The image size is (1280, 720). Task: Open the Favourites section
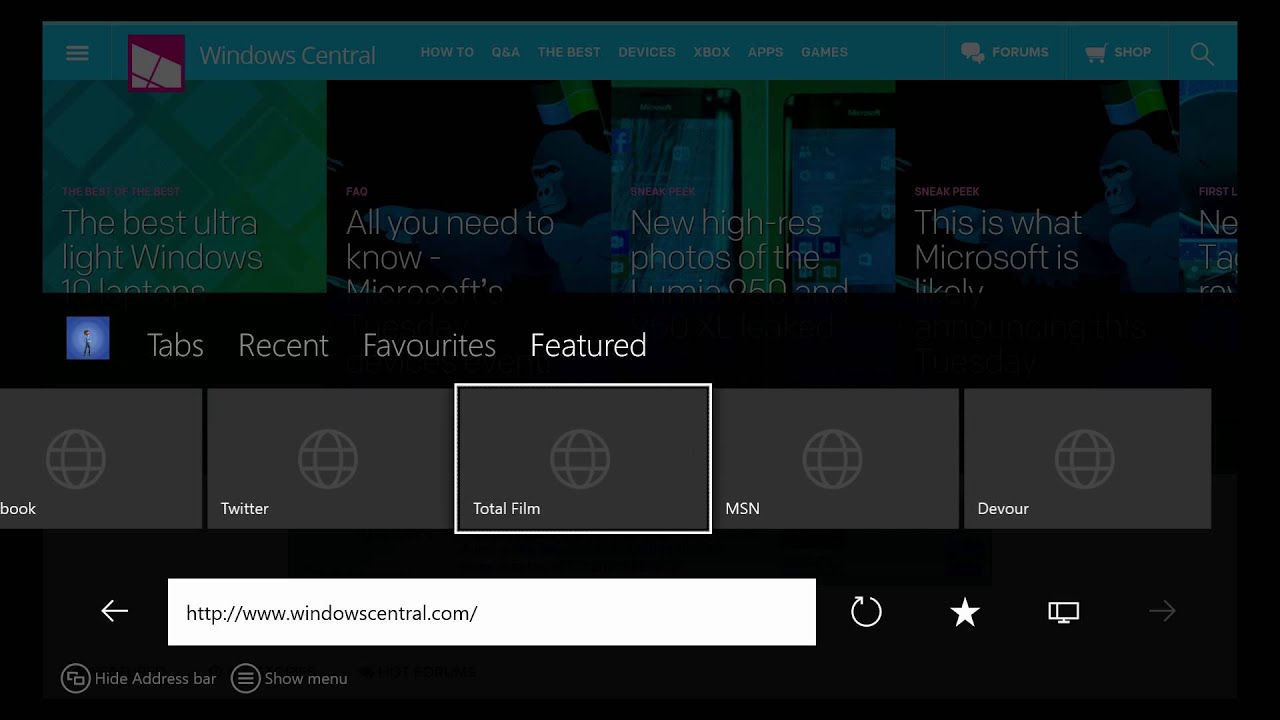point(429,345)
